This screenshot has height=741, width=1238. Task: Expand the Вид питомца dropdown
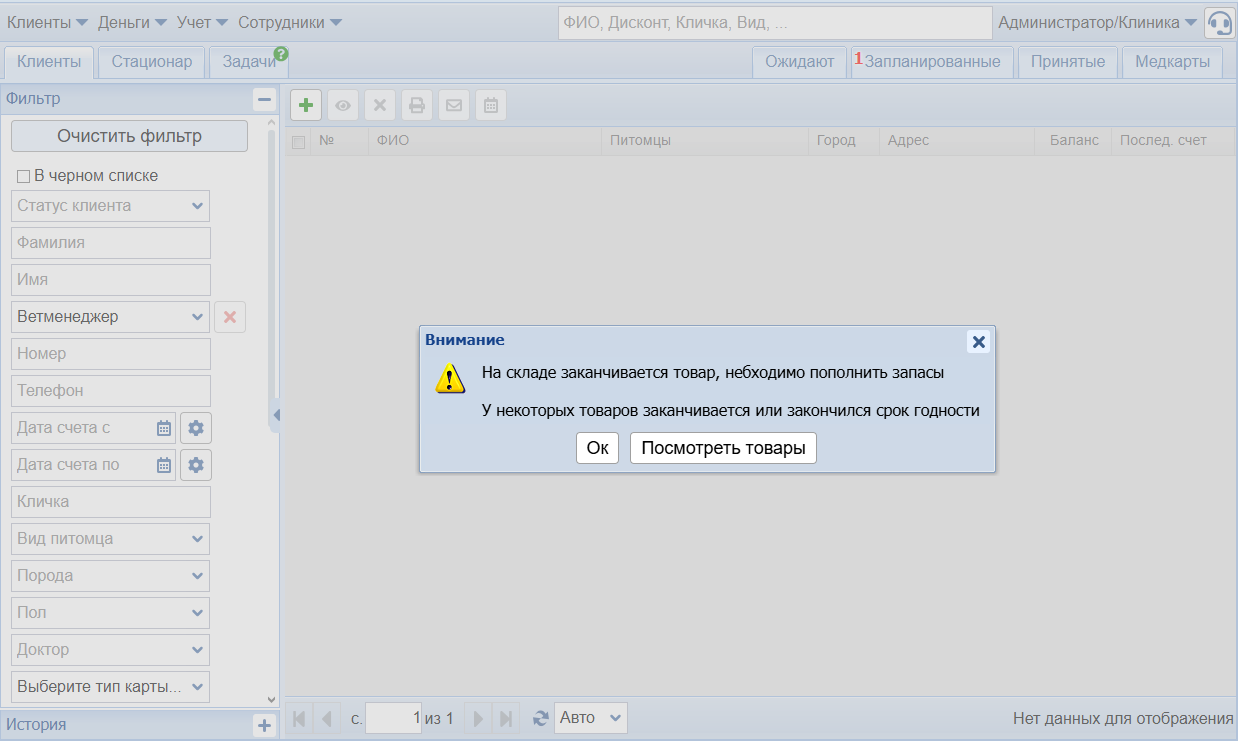(x=111, y=539)
